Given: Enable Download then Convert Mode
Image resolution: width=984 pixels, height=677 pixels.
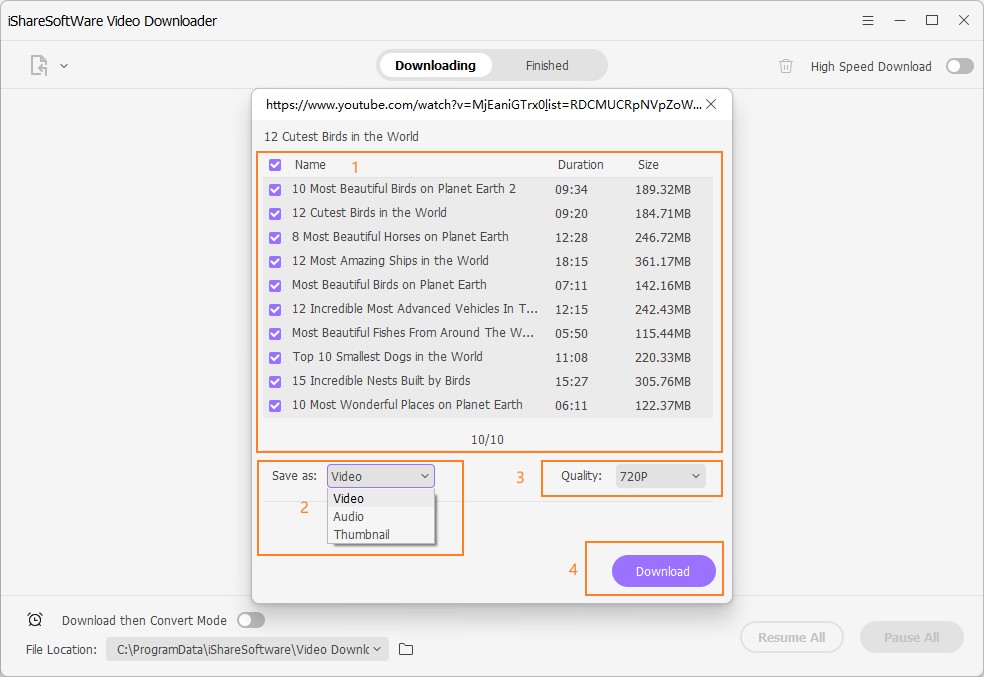Looking at the screenshot, I should pos(250,620).
